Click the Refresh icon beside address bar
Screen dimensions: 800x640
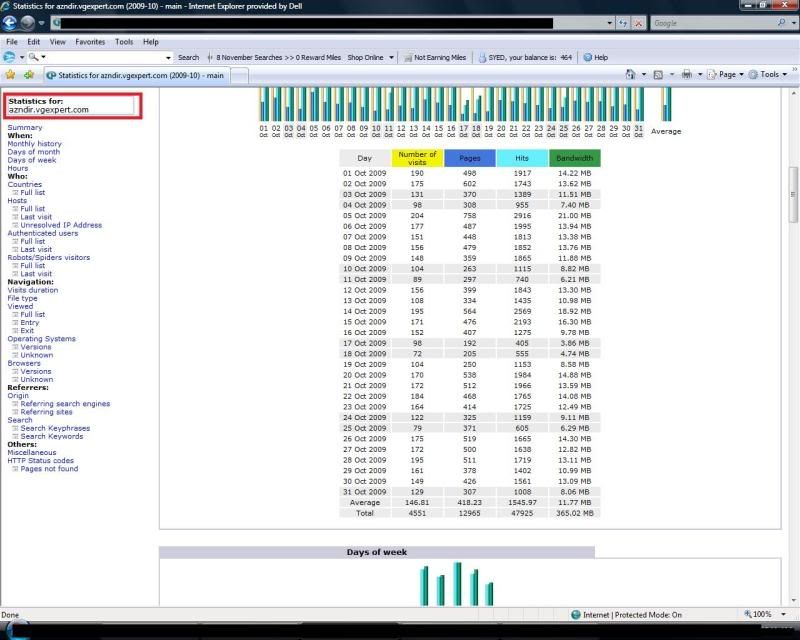[x=623, y=22]
